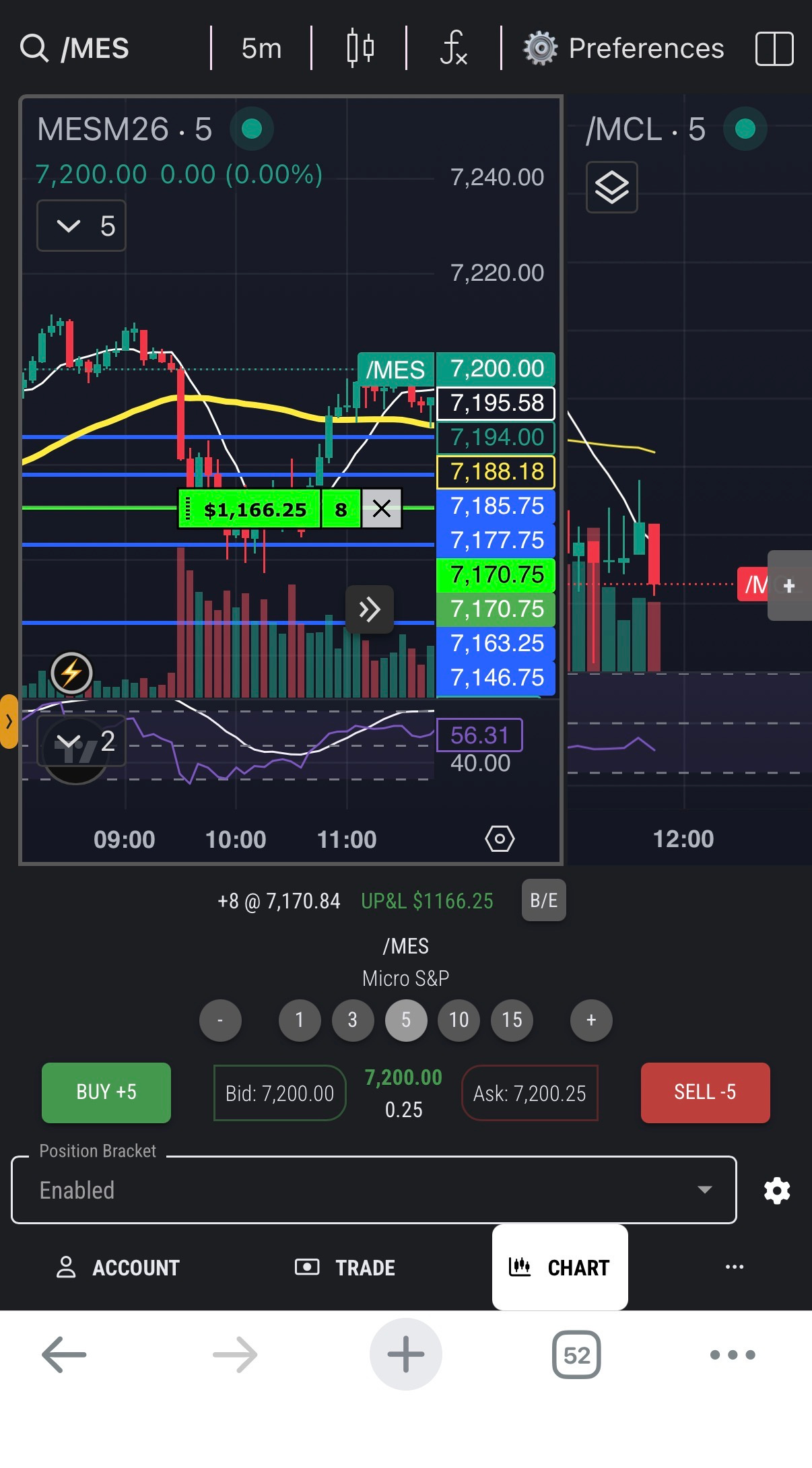The width and height of the screenshot is (812, 1468).
Task: Click UP&L $1166.25 text
Action: coord(427,901)
